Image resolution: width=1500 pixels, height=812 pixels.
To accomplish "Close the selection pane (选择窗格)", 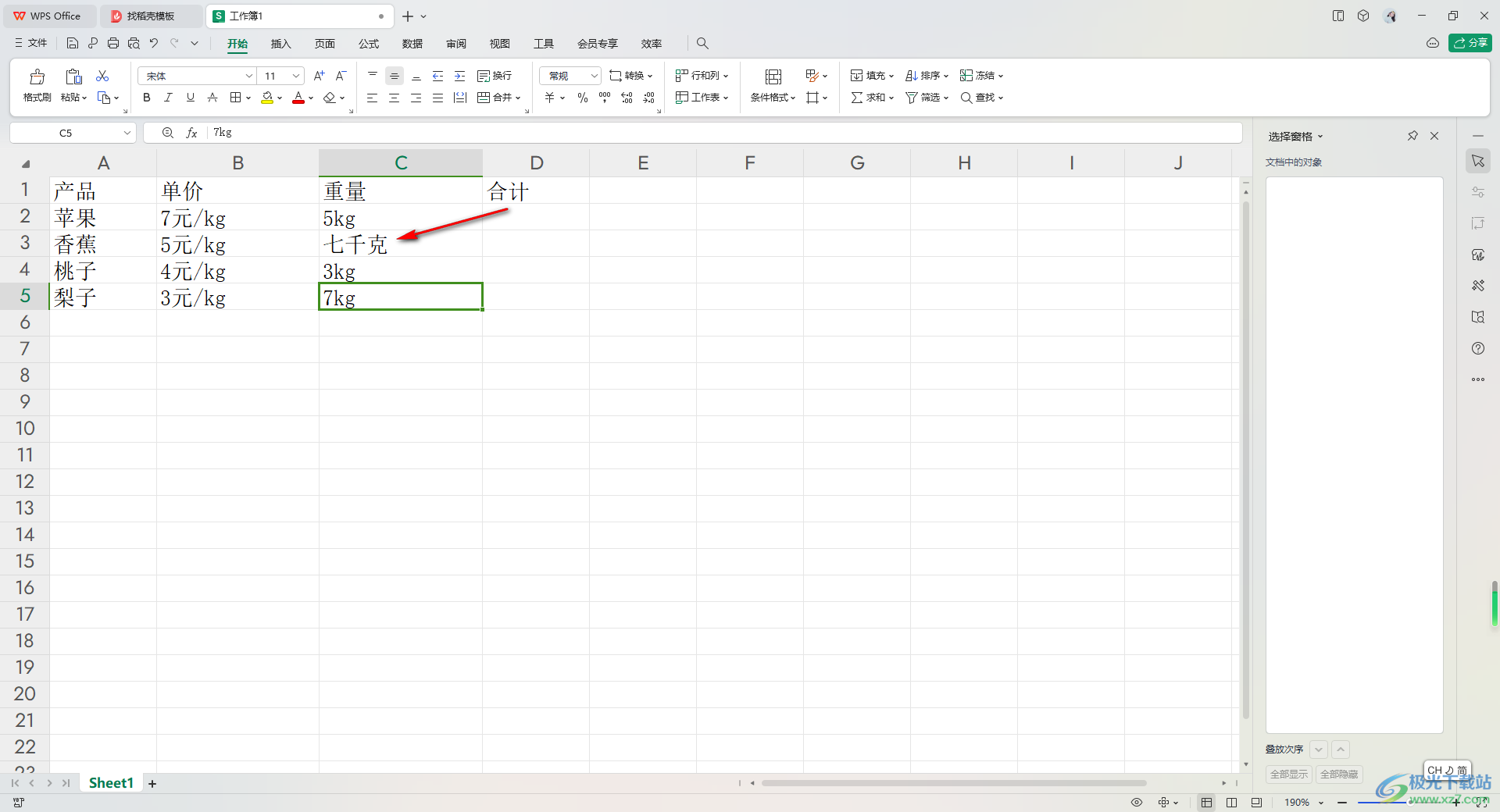I will coord(1434,136).
